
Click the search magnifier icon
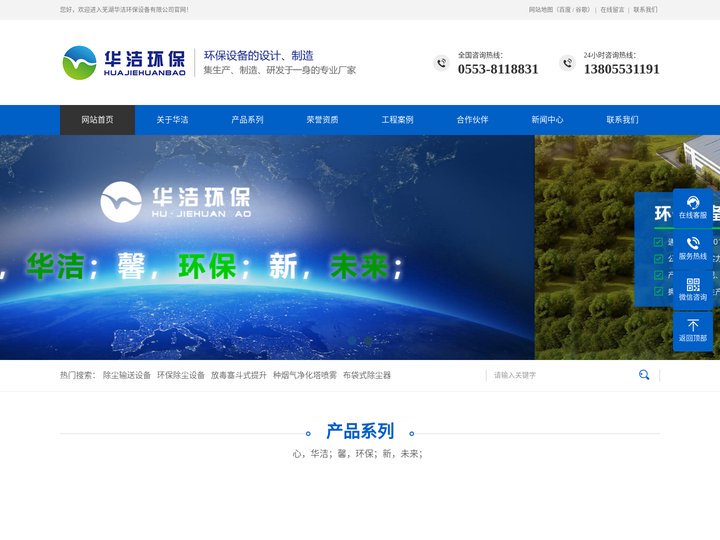[x=644, y=375]
